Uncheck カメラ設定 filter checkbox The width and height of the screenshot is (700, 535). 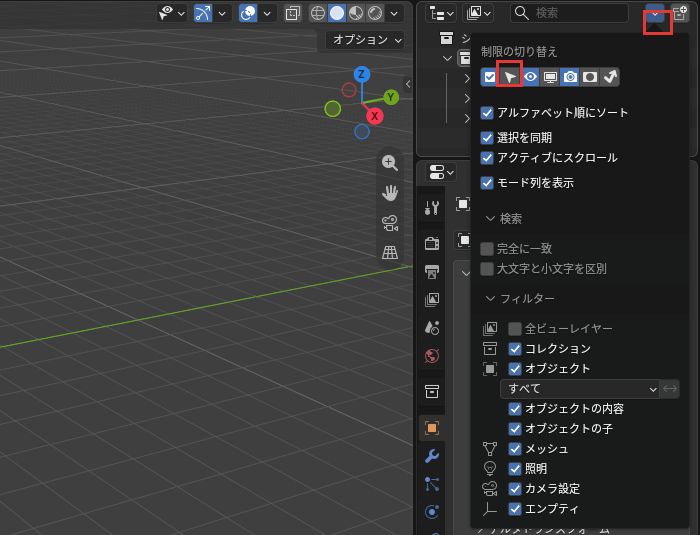(515, 489)
